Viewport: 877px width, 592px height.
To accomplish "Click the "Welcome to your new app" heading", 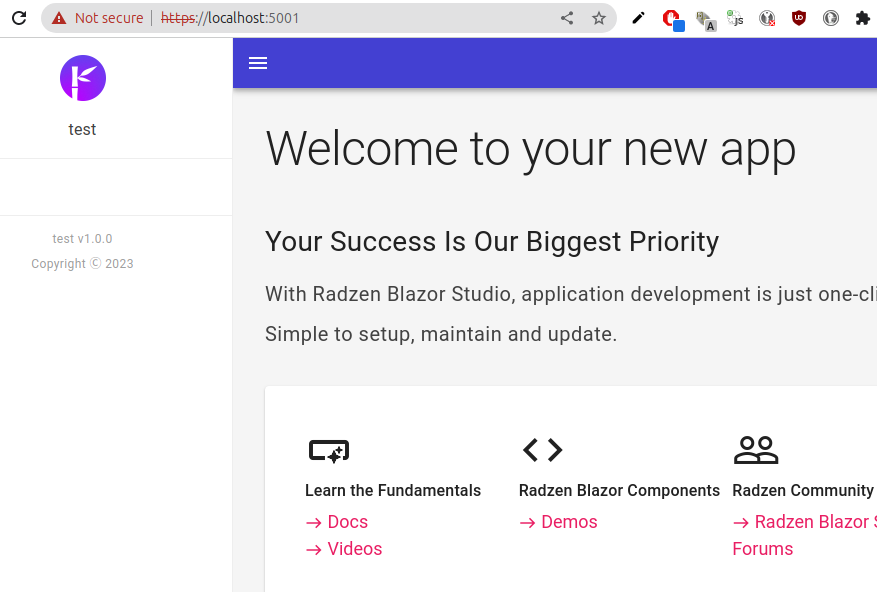I will pos(530,149).
